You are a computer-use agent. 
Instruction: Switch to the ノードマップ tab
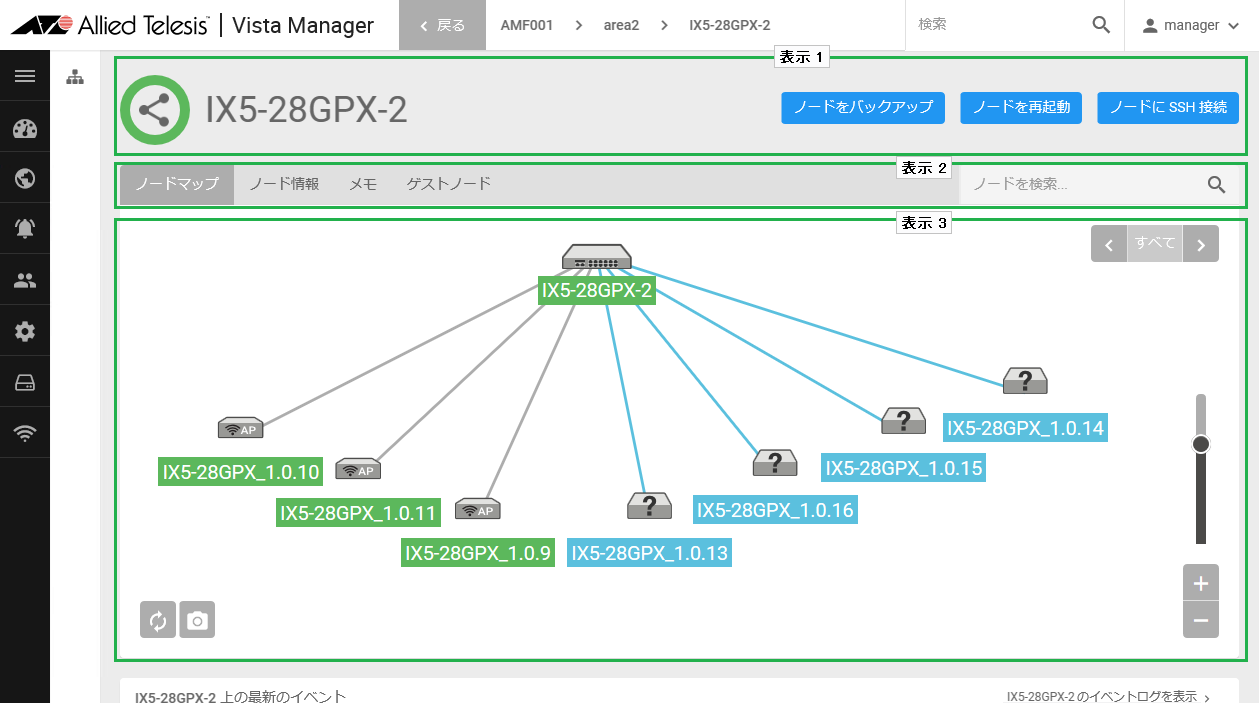point(177,184)
